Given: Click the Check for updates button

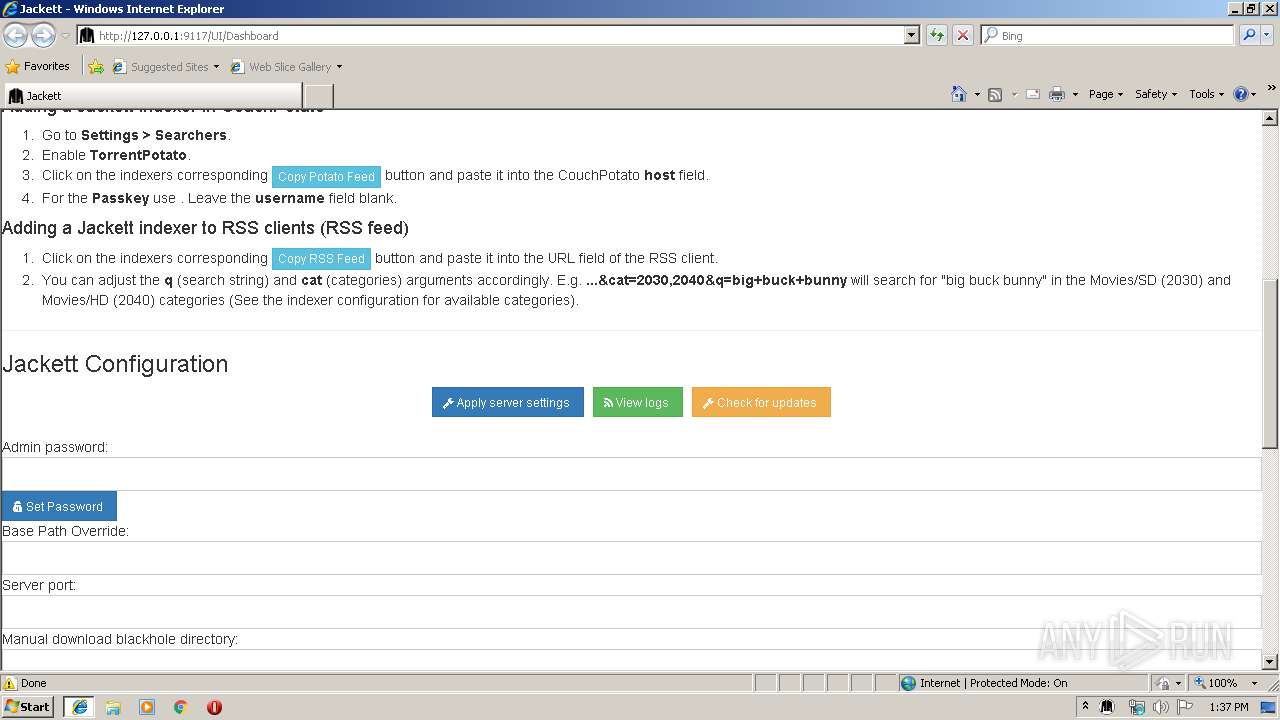Looking at the screenshot, I should [761, 402].
